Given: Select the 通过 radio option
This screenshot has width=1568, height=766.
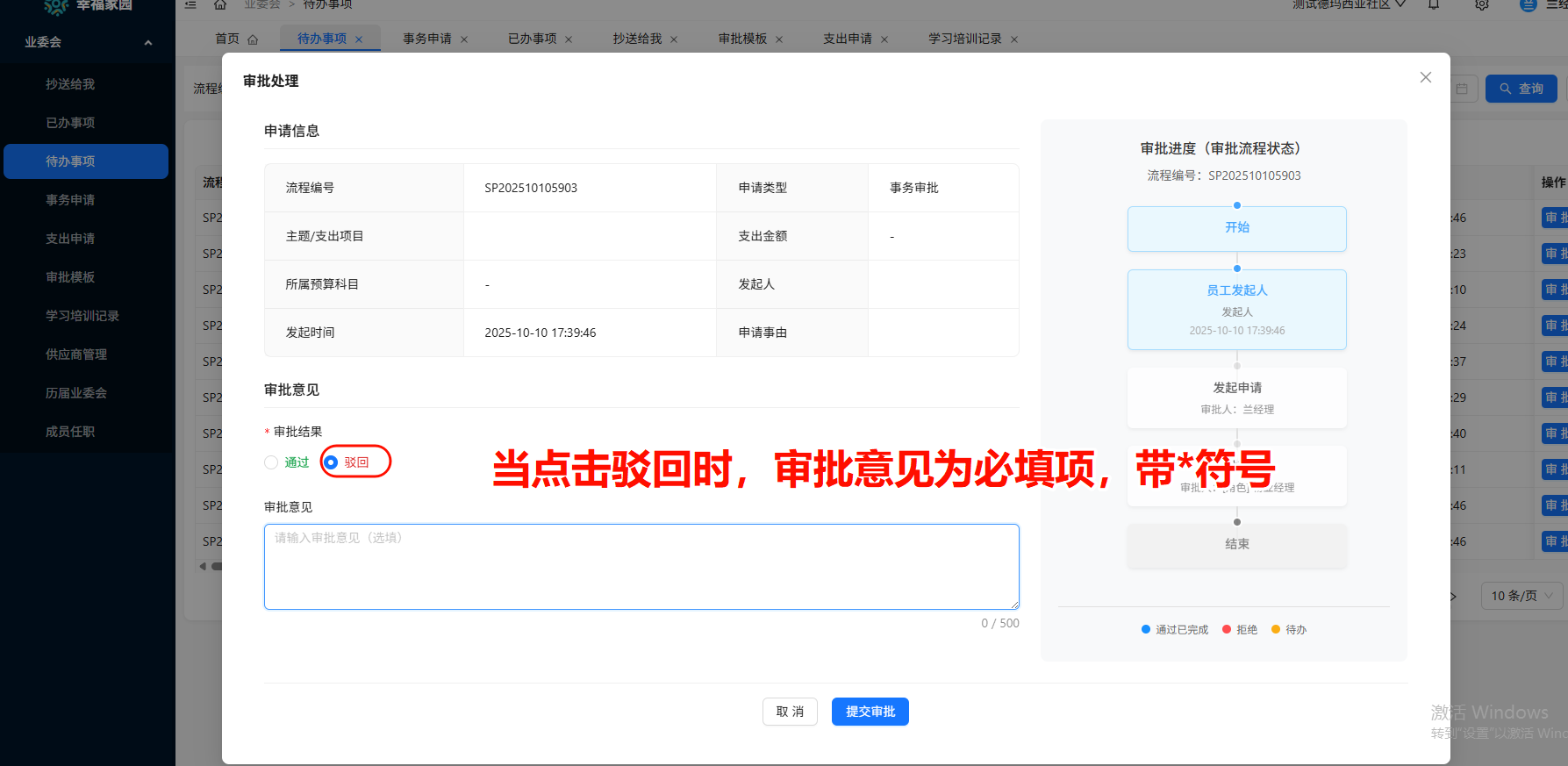Looking at the screenshot, I should [271, 462].
